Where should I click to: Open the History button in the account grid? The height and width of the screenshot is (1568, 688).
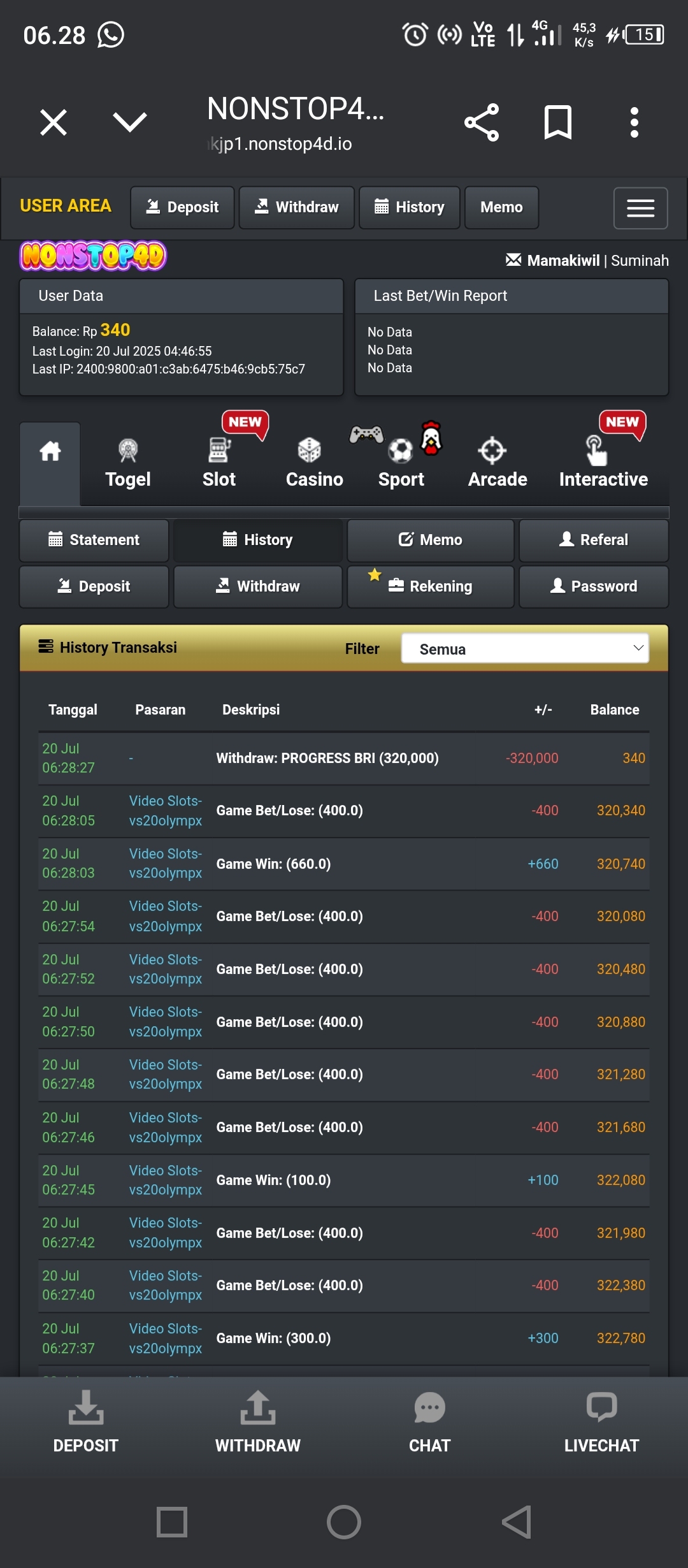coord(258,540)
